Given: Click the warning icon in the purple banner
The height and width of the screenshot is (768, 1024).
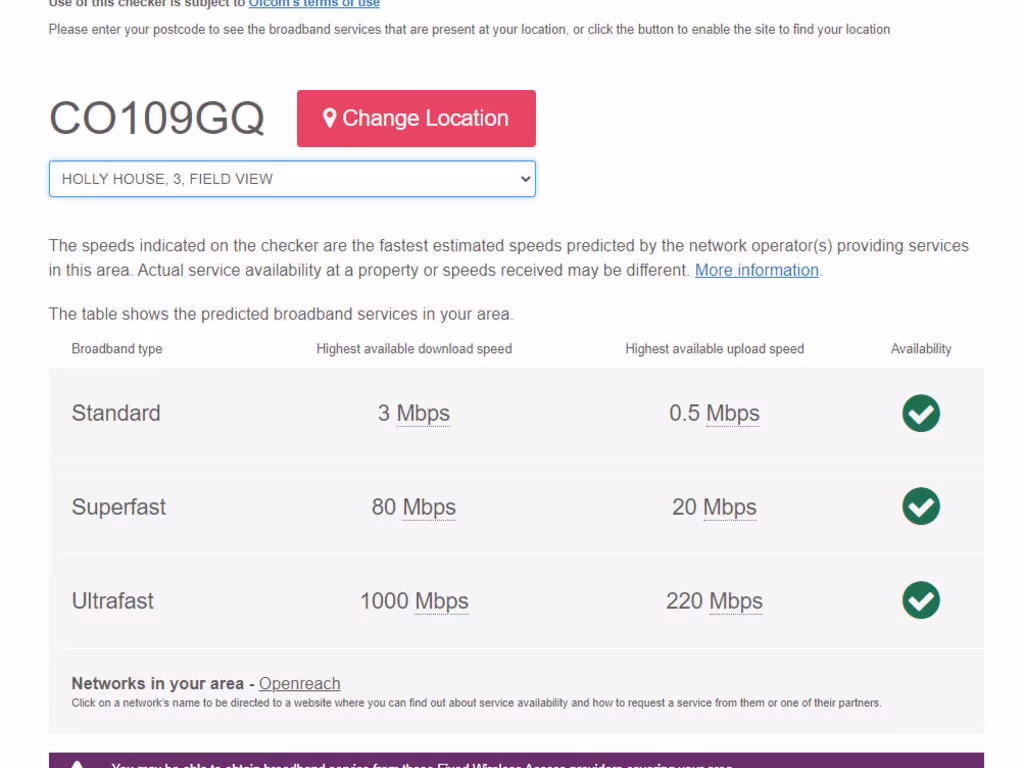Looking at the screenshot, I should point(77,764).
